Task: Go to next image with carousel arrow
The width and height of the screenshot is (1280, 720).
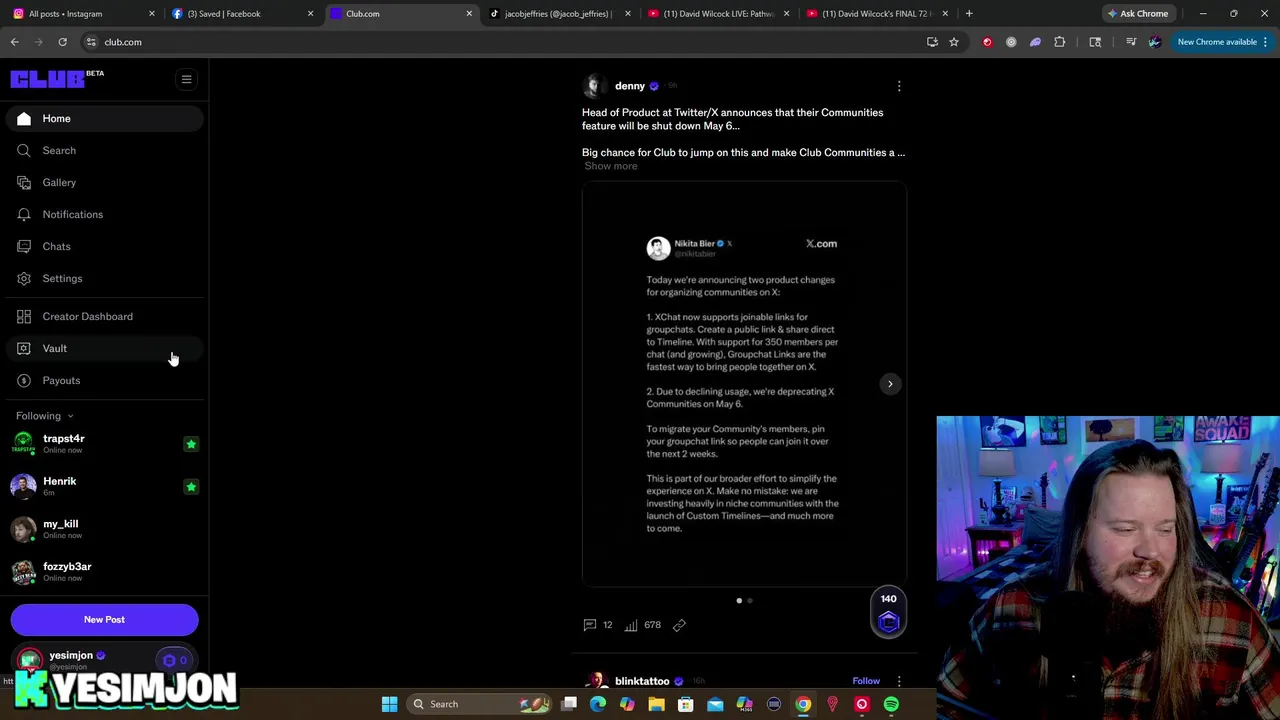Action: 890,384
